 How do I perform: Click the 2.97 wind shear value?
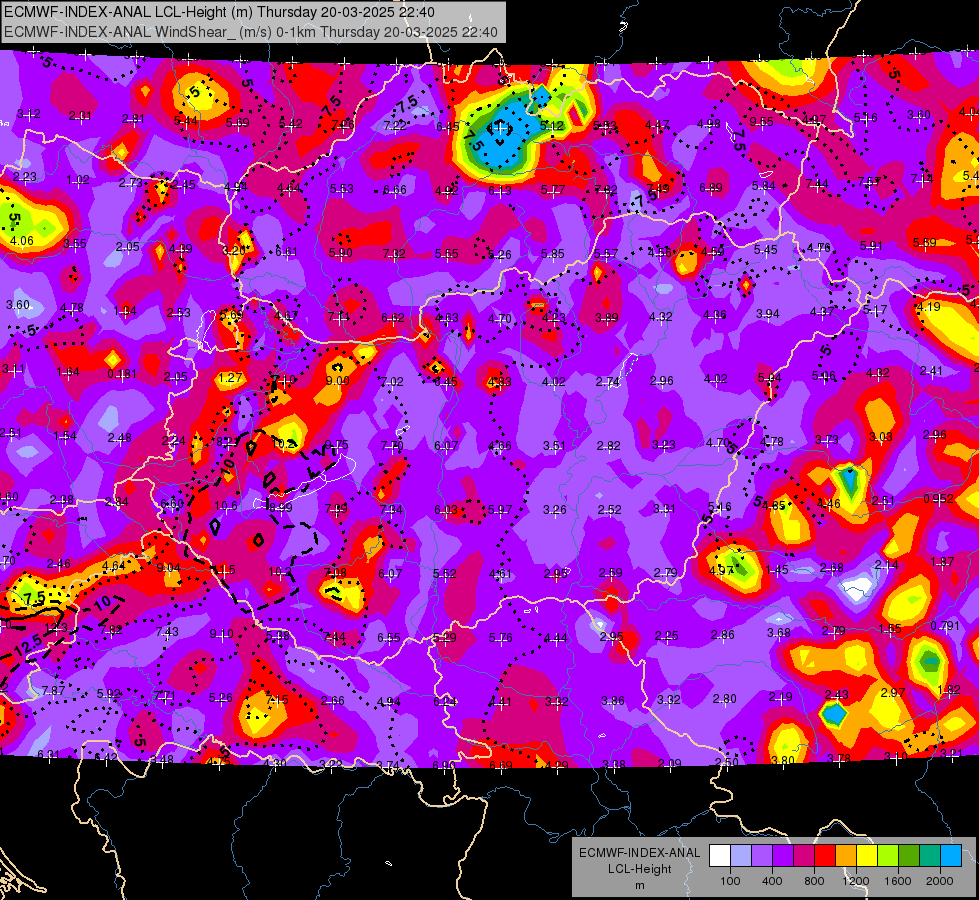tap(893, 692)
